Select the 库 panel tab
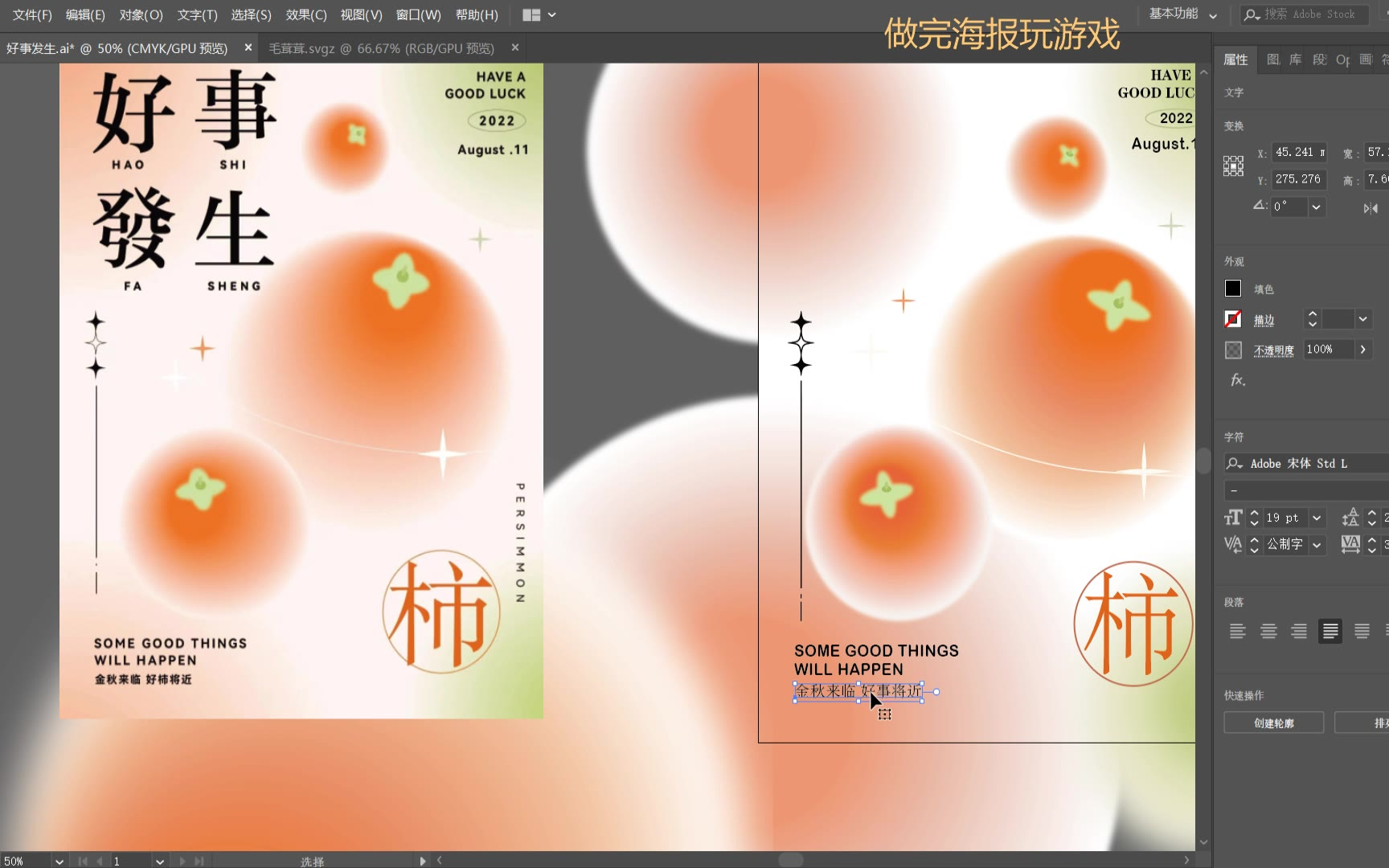Screen dimensions: 1389x868 [x=1296, y=59]
